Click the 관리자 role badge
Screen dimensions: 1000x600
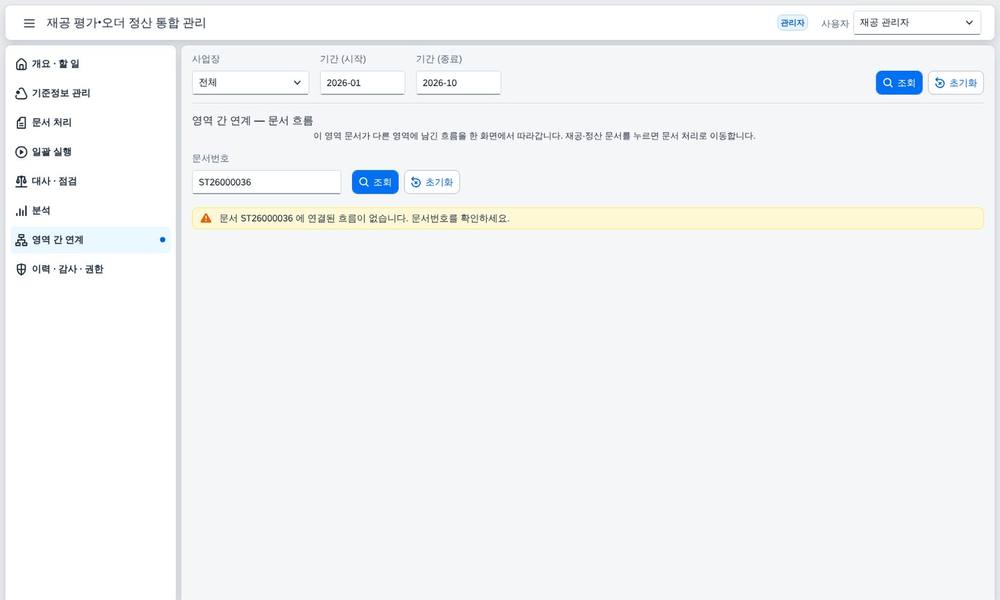[793, 23]
